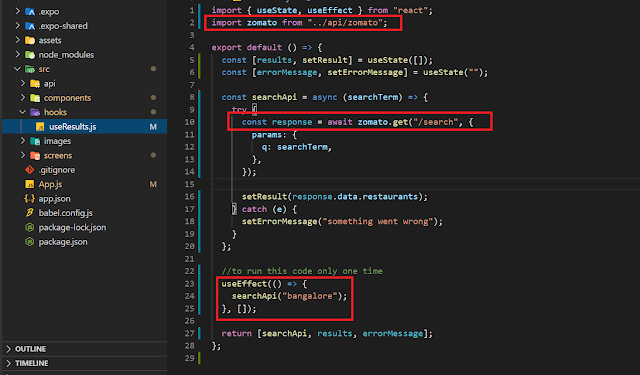Click the return statement on line 27
The width and height of the screenshot is (640, 375).
[327, 333]
